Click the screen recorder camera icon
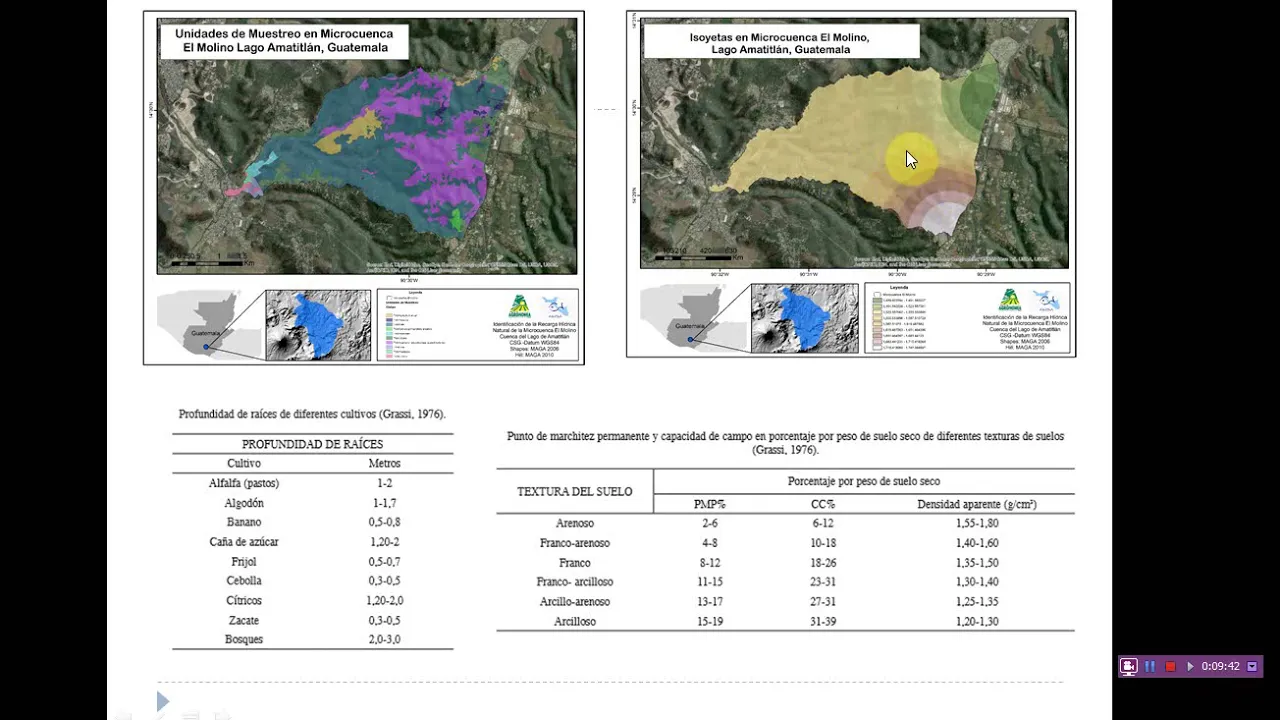This screenshot has height=720, width=1280. 1129,666
